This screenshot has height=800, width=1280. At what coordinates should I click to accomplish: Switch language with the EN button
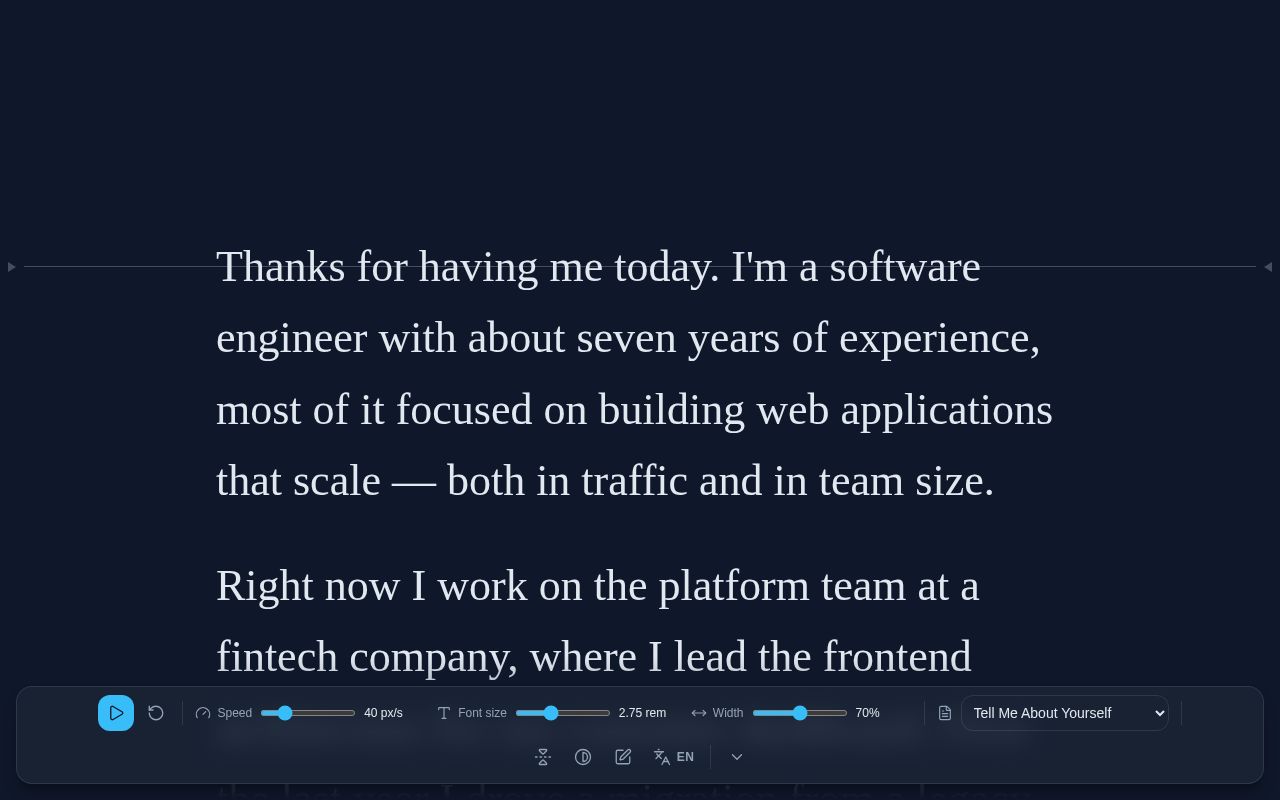(674, 757)
